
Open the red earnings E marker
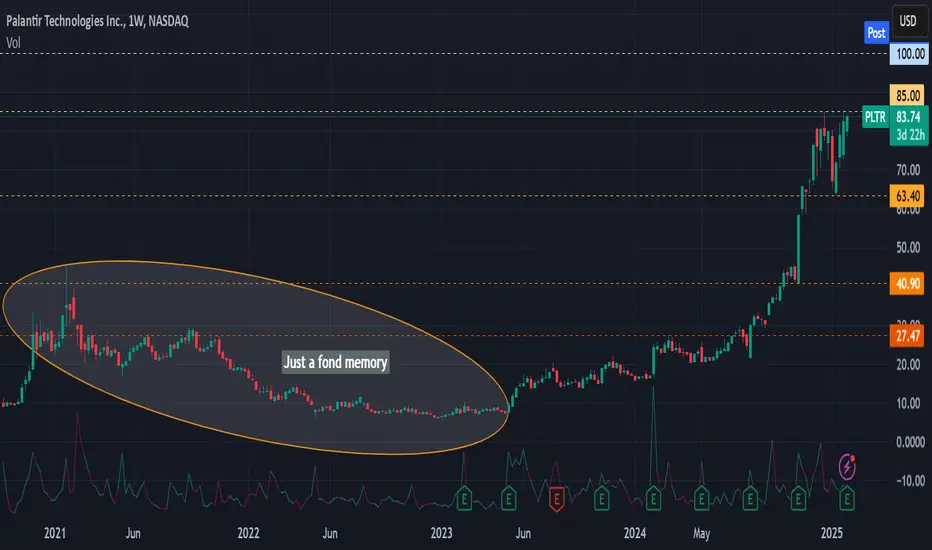[x=556, y=499]
